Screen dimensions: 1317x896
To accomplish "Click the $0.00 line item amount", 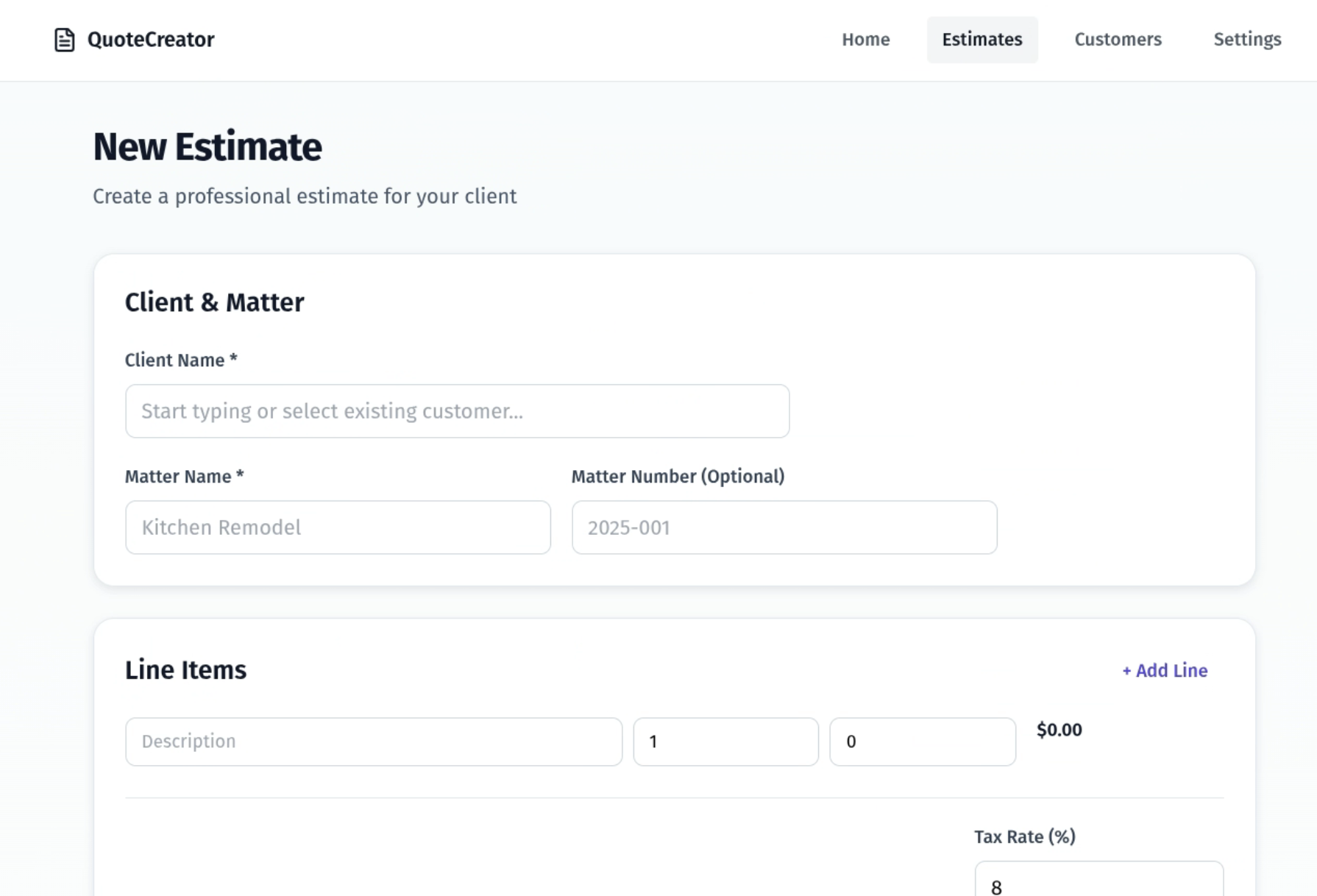I will [1059, 730].
